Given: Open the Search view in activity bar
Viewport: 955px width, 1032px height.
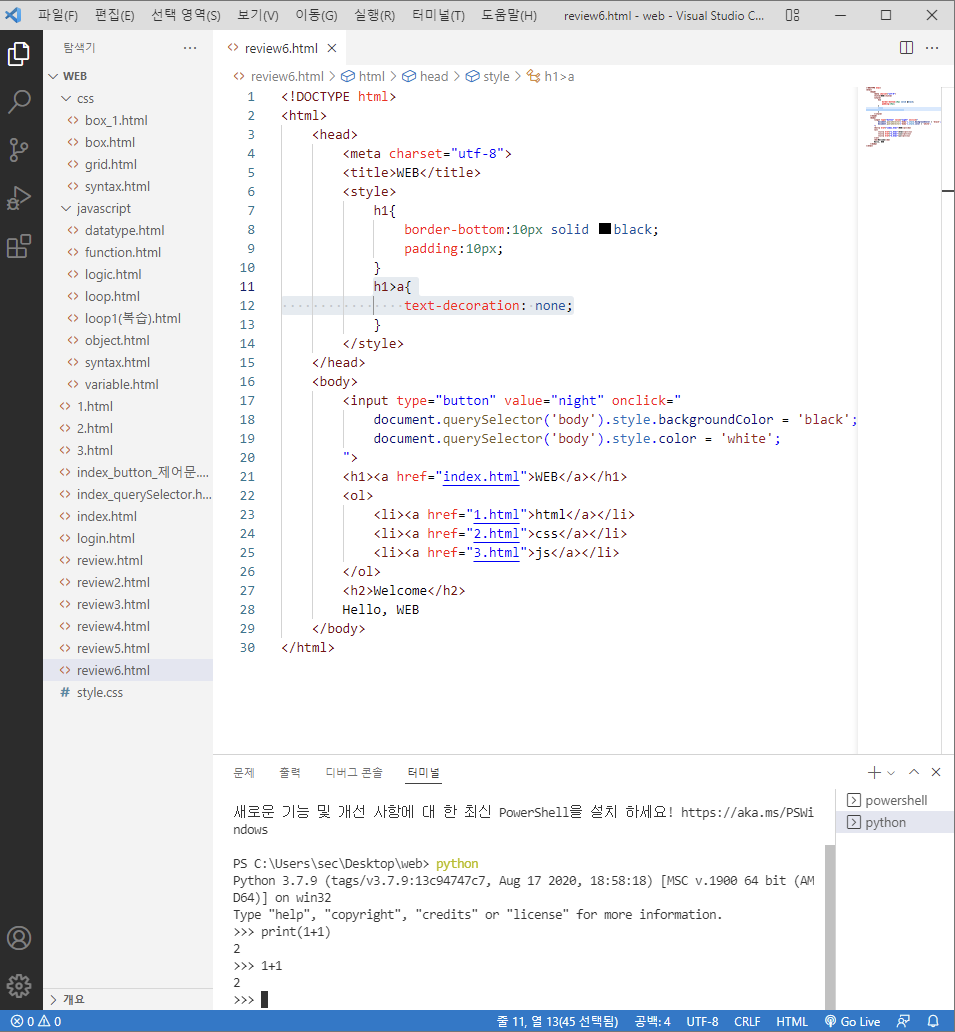Looking at the screenshot, I should tap(19, 101).
